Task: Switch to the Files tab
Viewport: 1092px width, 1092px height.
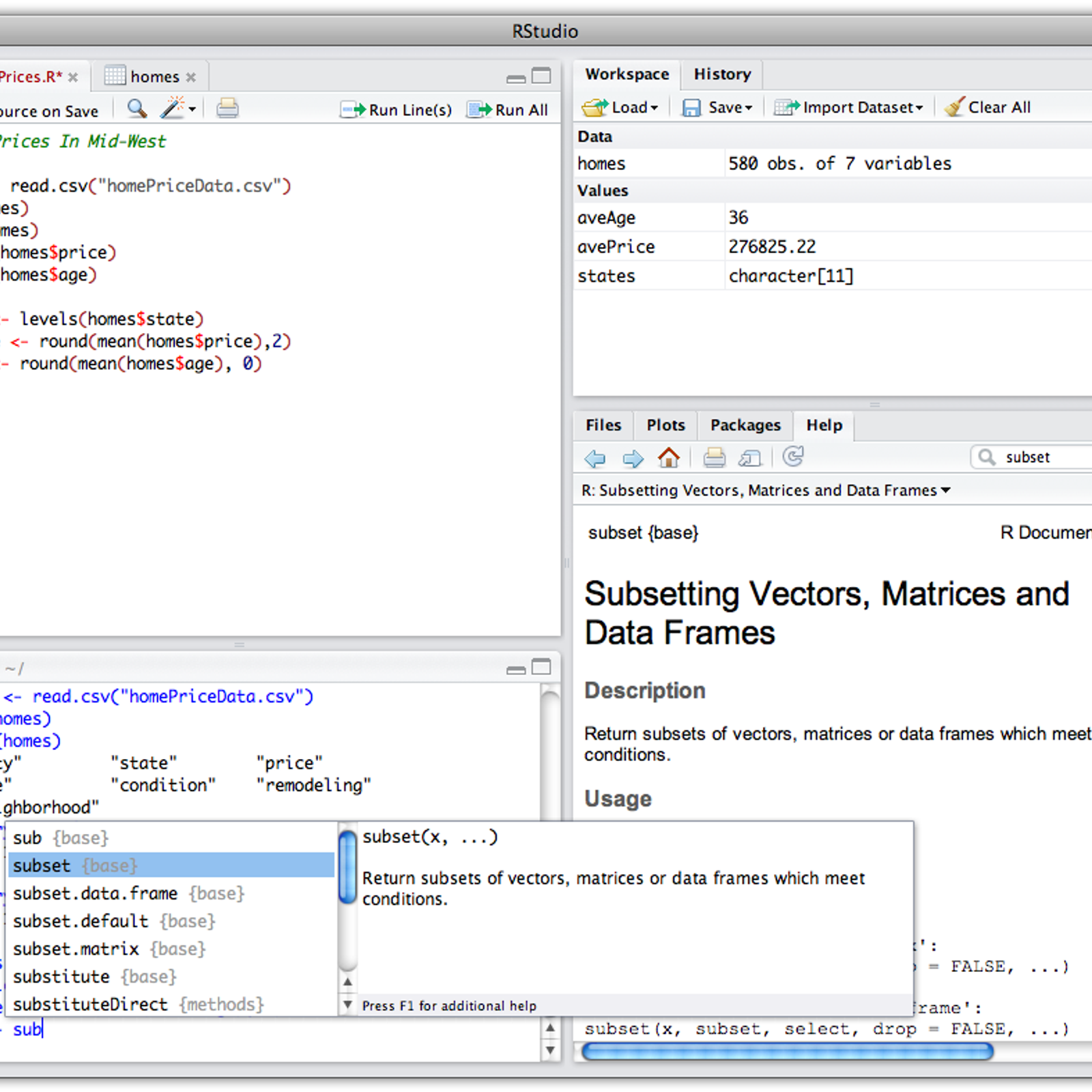Action: (603, 425)
